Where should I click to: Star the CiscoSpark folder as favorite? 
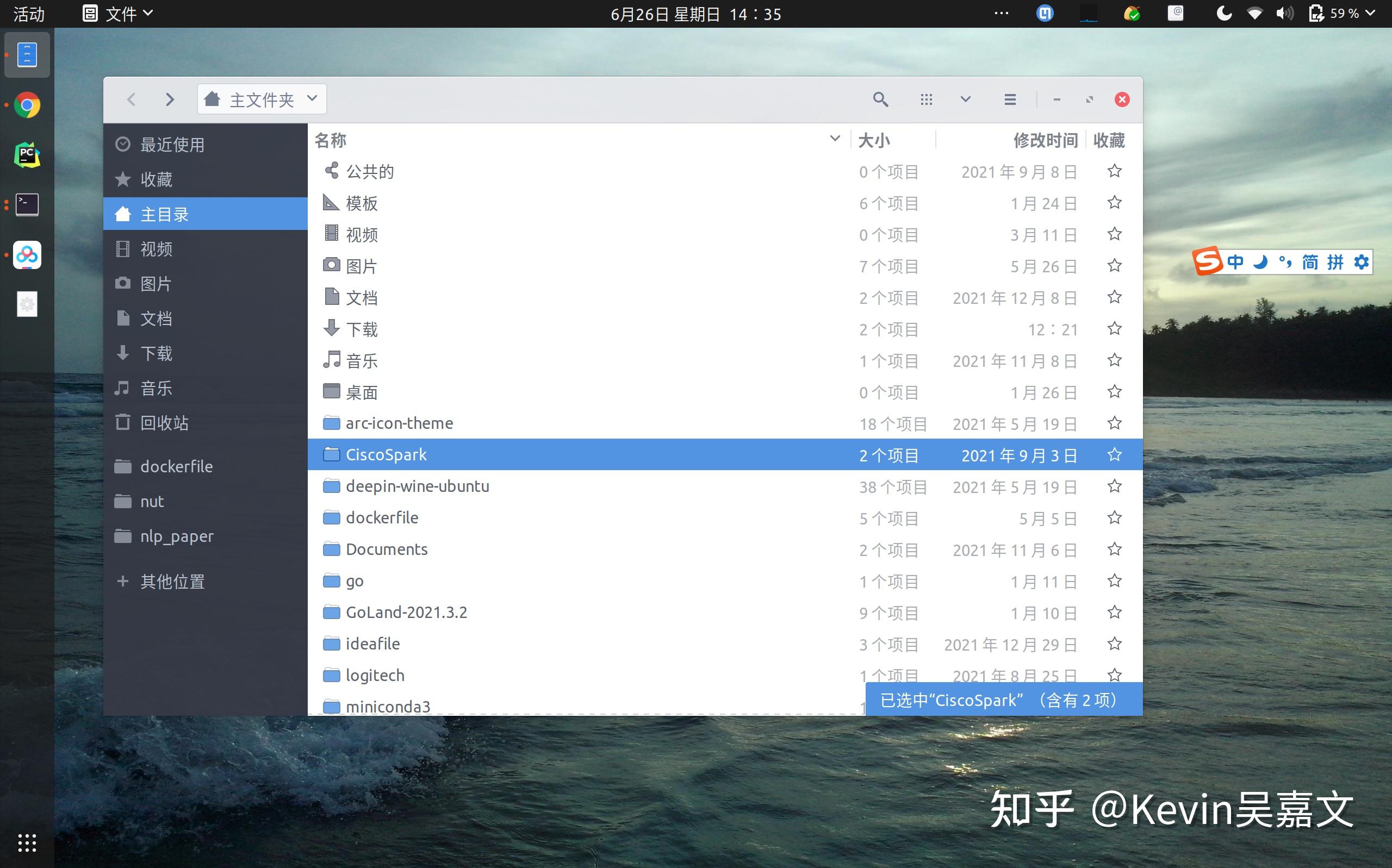click(x=1114, y=454)
